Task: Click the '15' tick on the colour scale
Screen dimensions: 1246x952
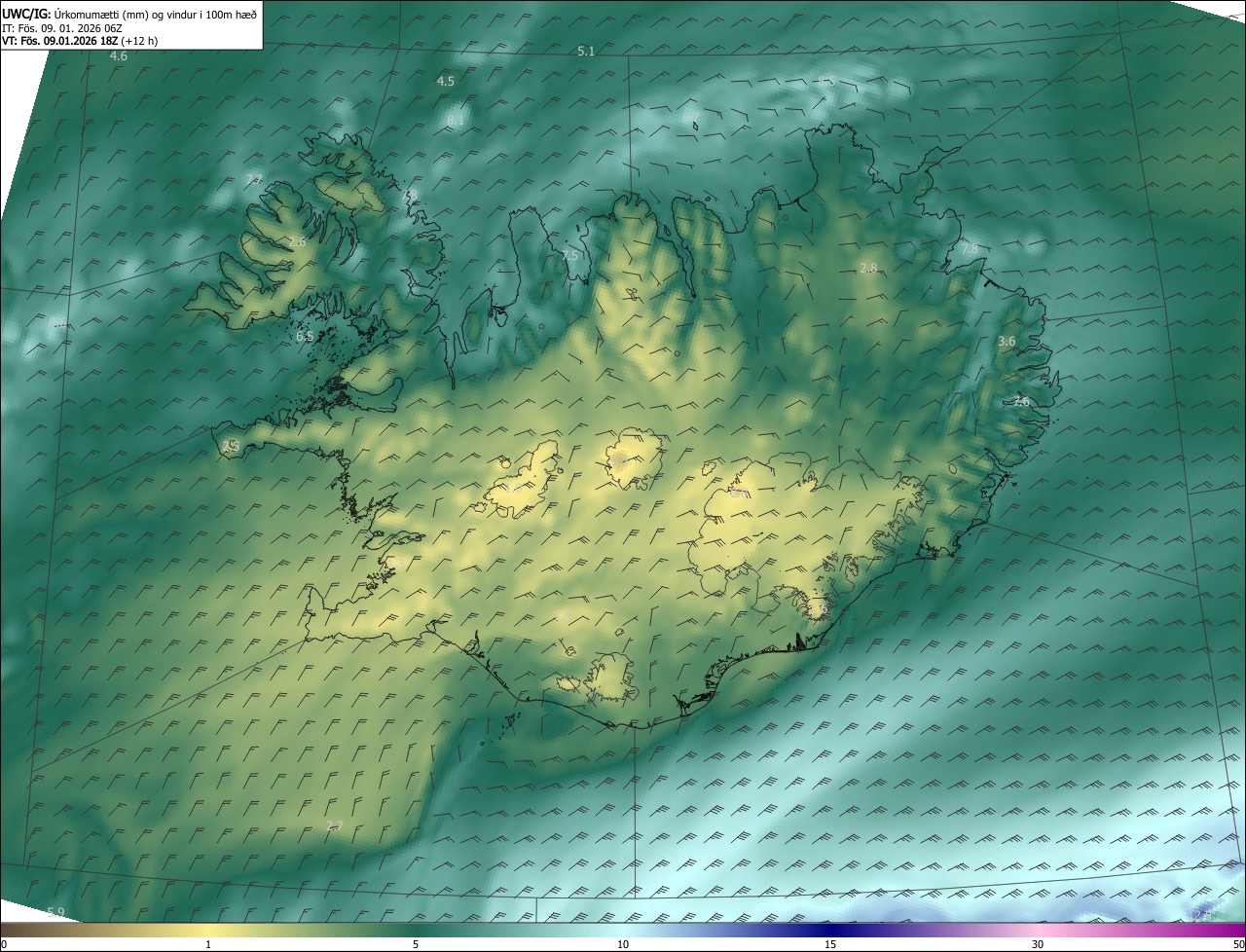Action: tap(830, 944)
